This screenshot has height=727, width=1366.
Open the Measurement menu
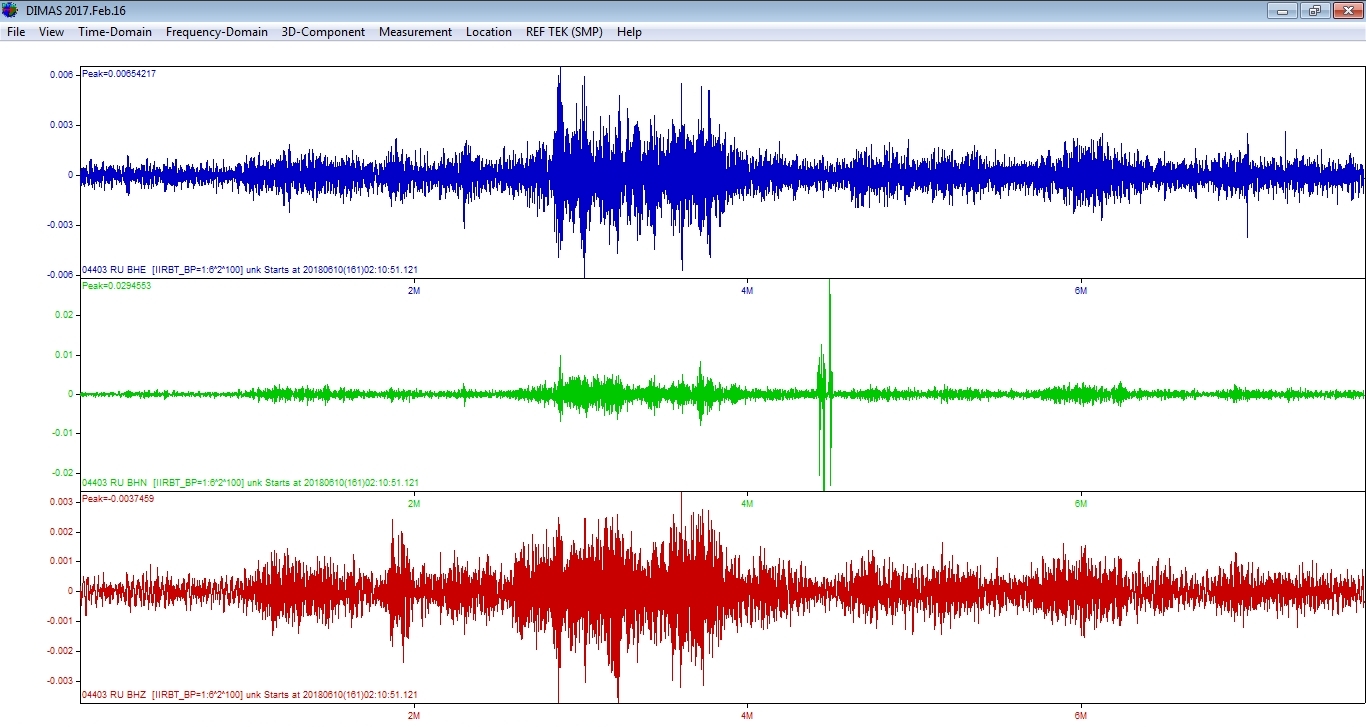coord(415,32)
